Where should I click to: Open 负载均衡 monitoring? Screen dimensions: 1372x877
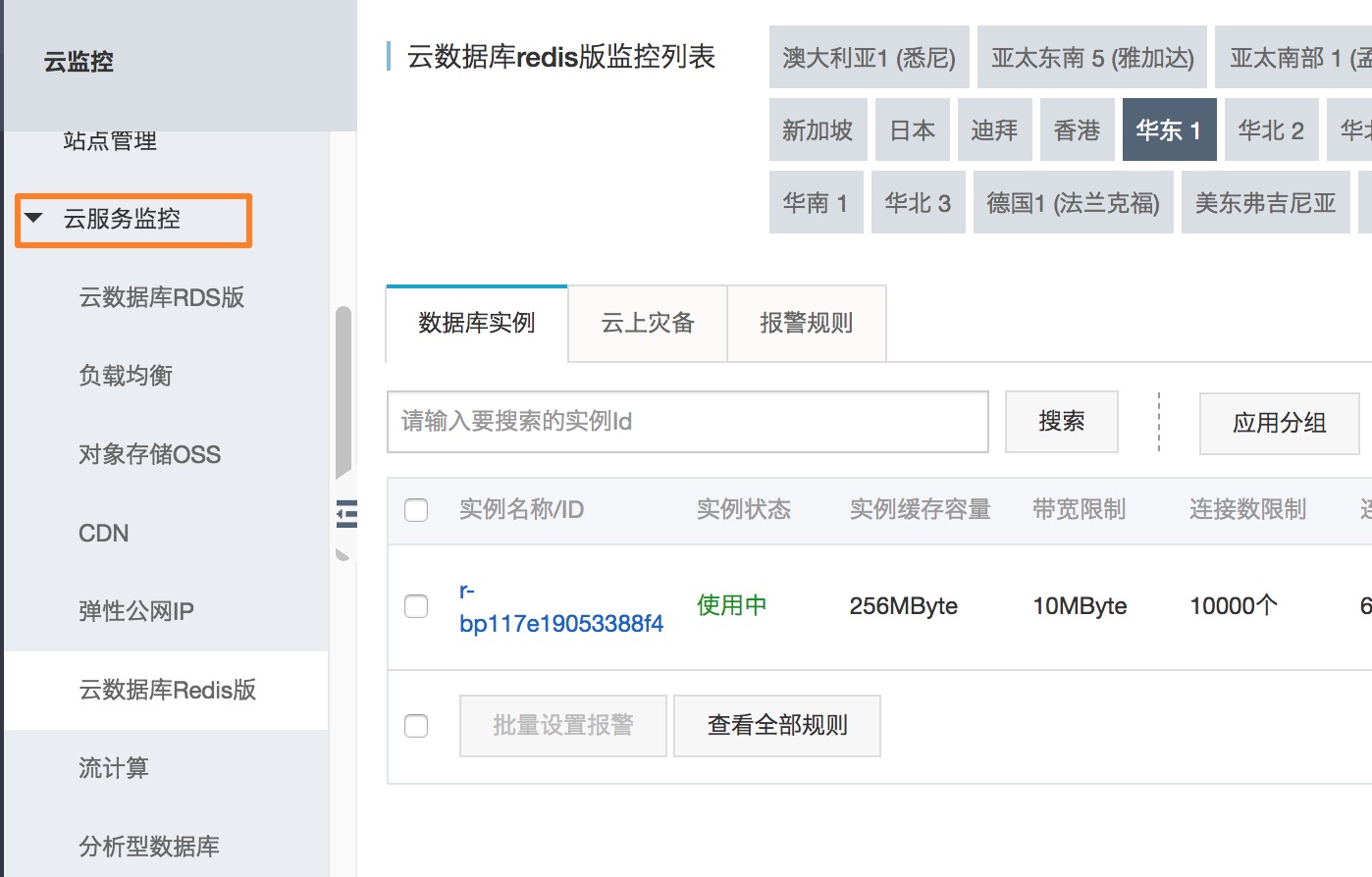[126, 376]
